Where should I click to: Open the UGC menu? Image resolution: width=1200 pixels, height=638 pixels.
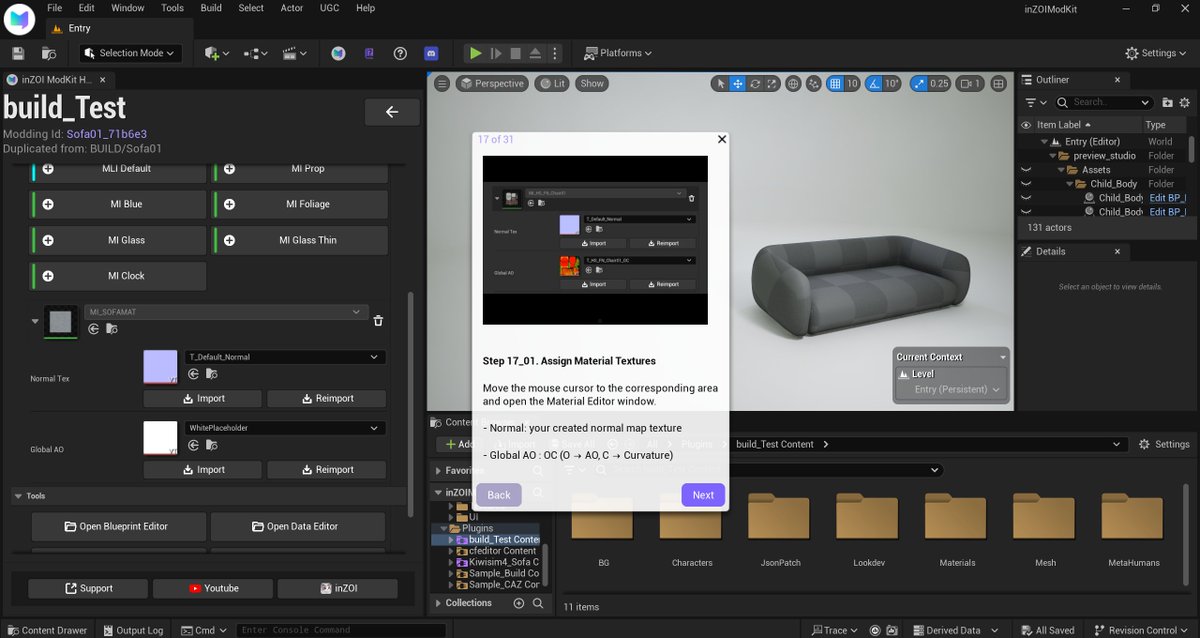(x=330, y=8)
